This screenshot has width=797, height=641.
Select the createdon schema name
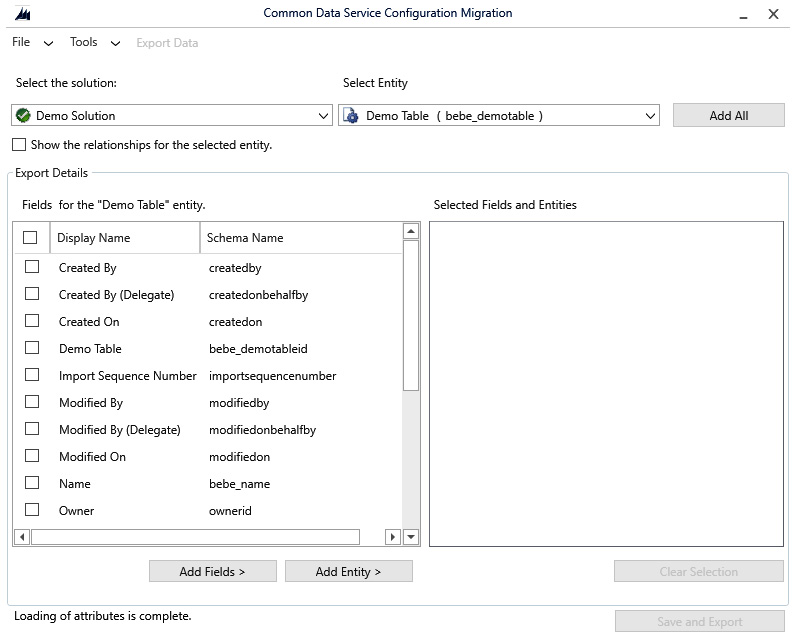point(235,322)
